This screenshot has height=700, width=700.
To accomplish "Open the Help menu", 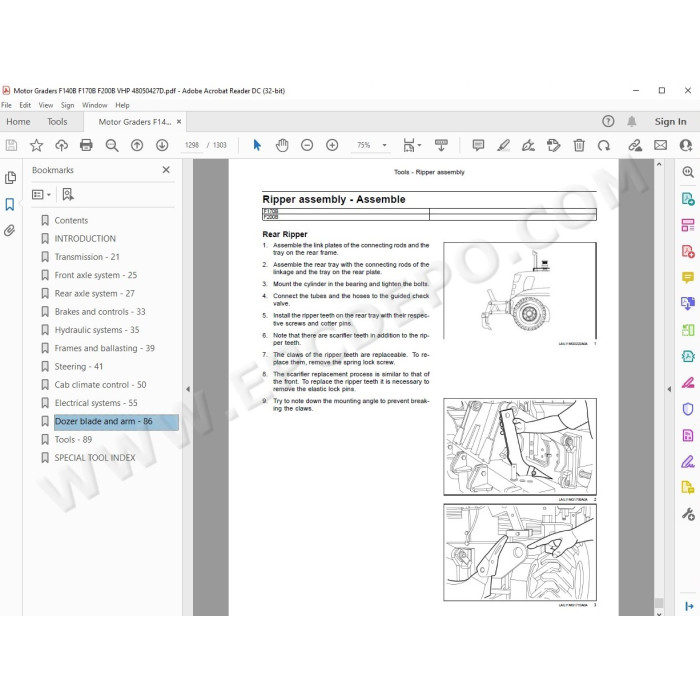I will pyautogui.click(x=122, y=105).
